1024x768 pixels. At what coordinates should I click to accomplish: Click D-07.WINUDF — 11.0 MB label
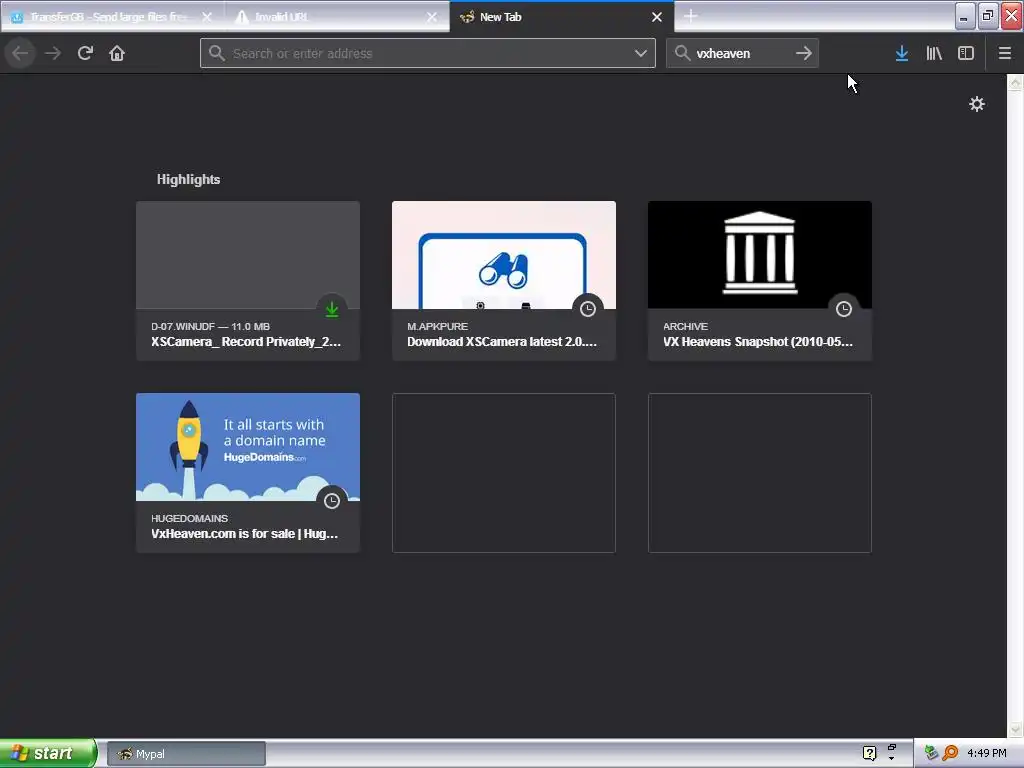click(x=210, y=327)
